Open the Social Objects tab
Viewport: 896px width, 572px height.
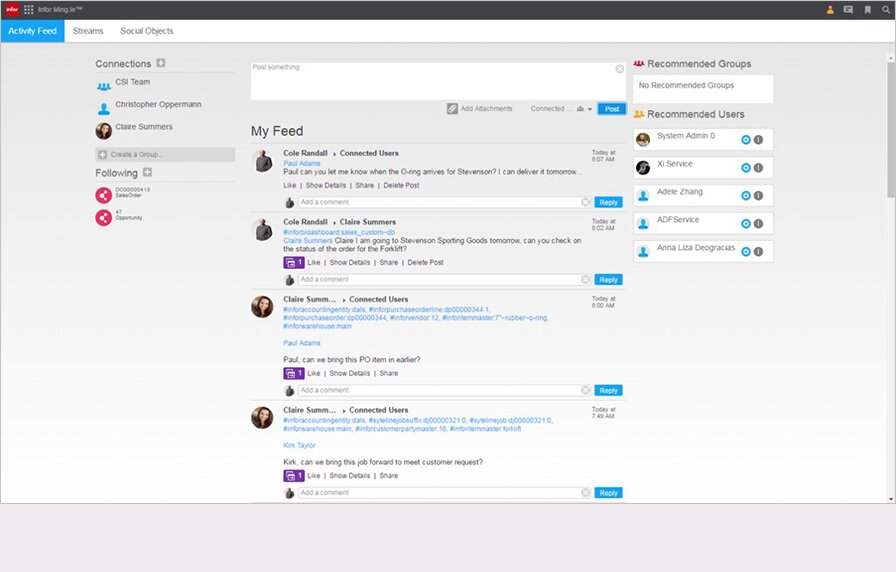coord(147,31)
